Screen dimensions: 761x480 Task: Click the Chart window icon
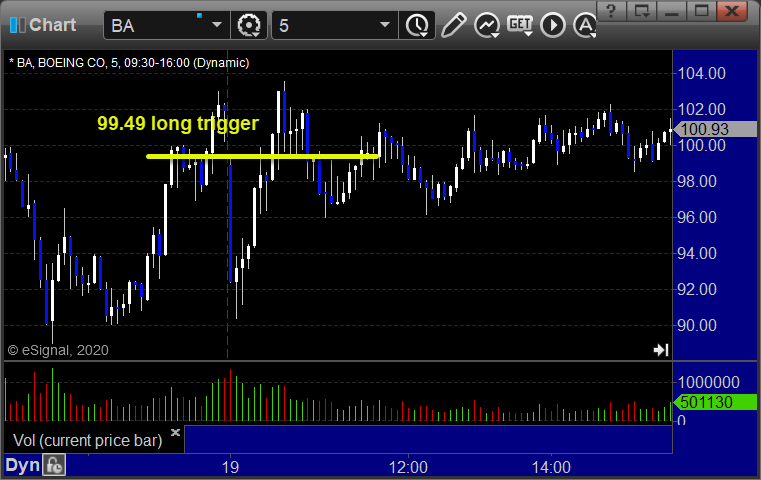tap(17, 25)
